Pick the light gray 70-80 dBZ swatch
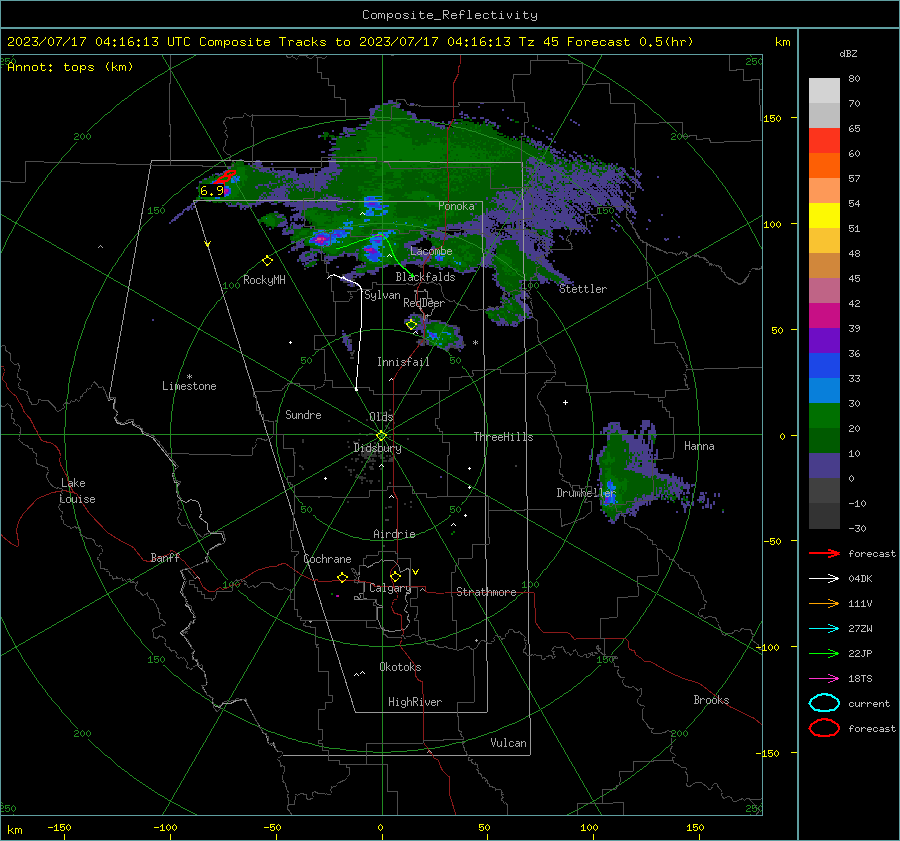 [824, 91]
